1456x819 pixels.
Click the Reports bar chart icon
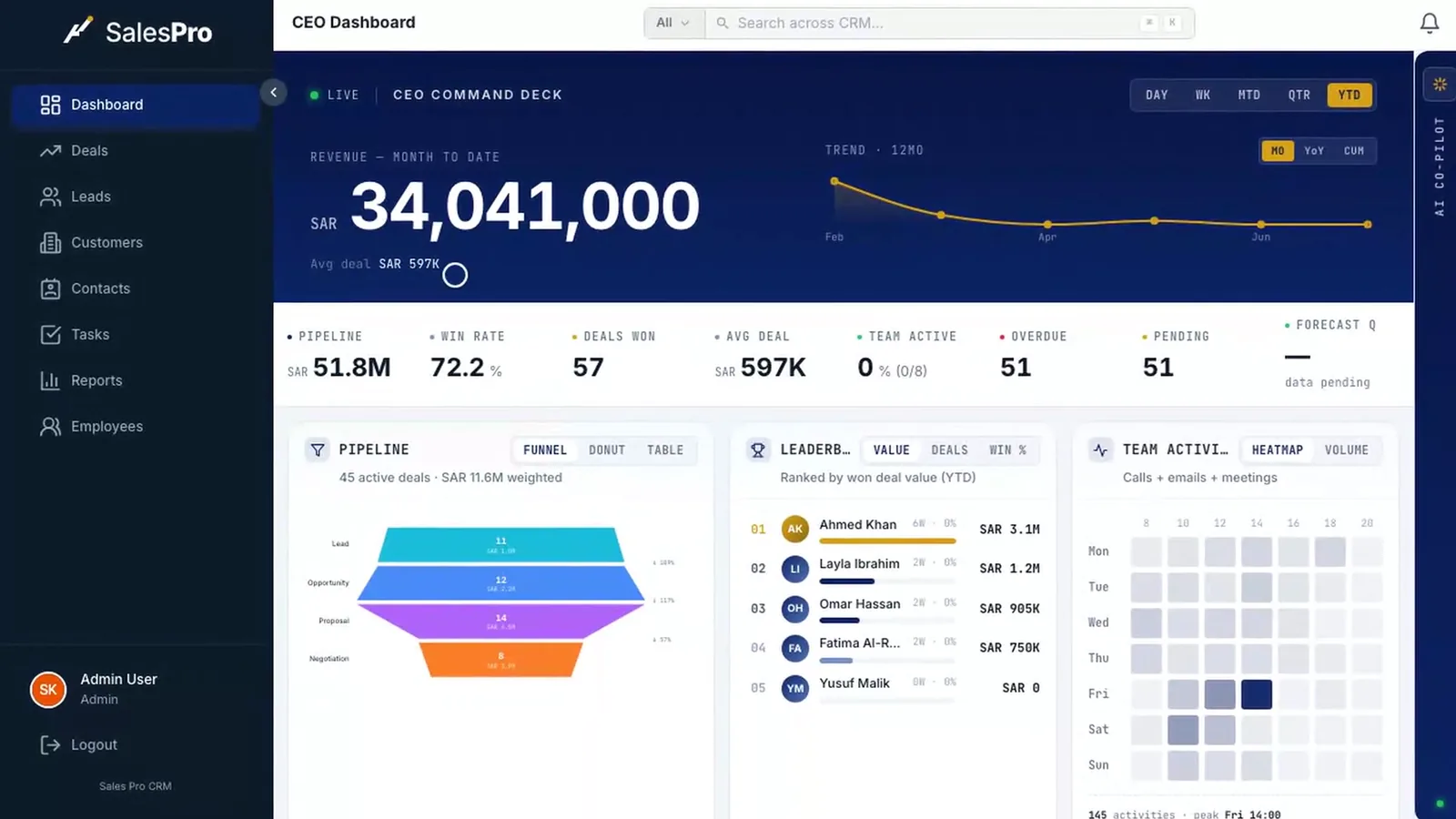tap(50, 380)
